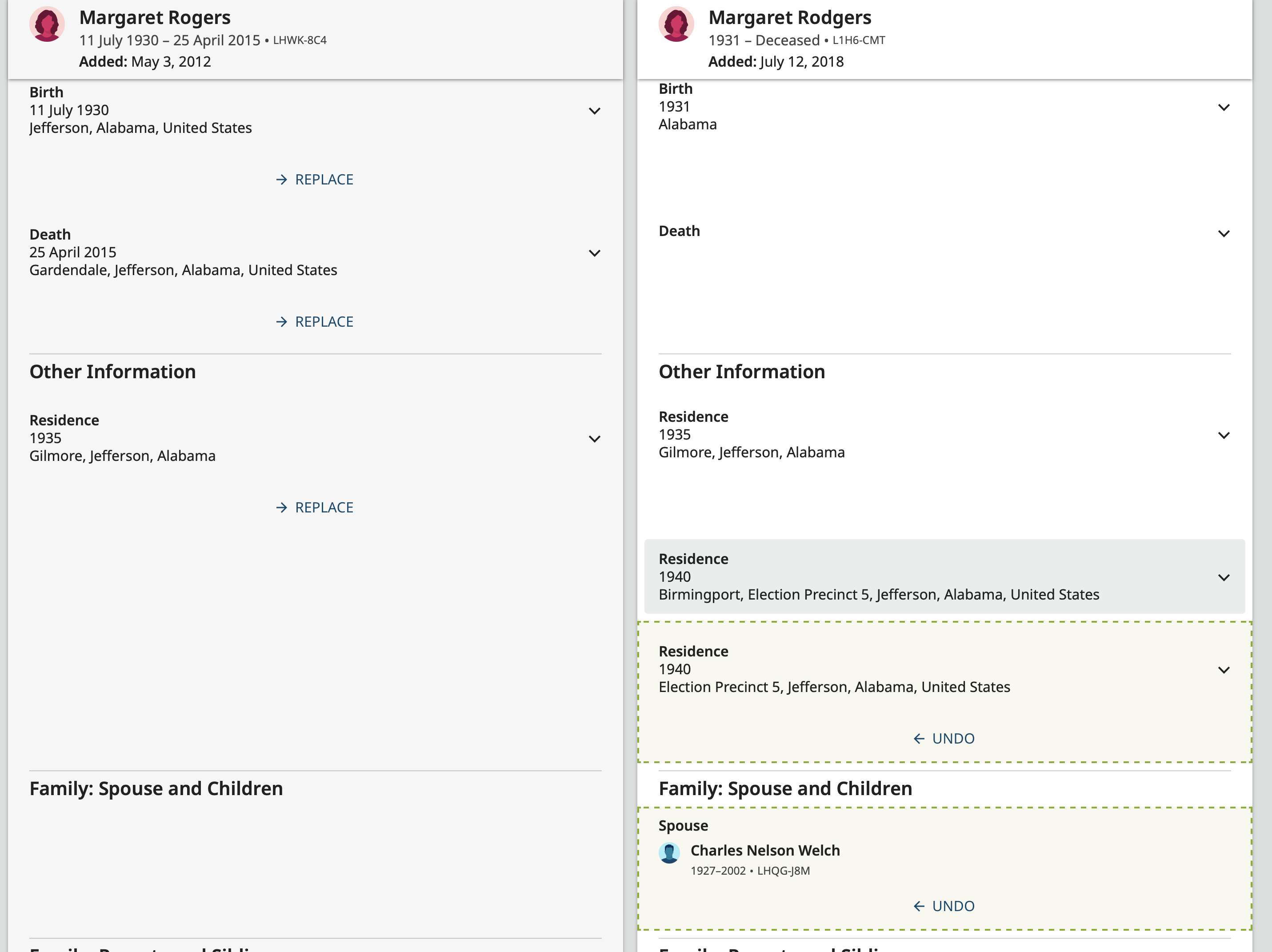The width and height of the screenshot is (1272, 952).
Task: Click Replace arrow icon under 1935 Residence
Action: (281, 508)
